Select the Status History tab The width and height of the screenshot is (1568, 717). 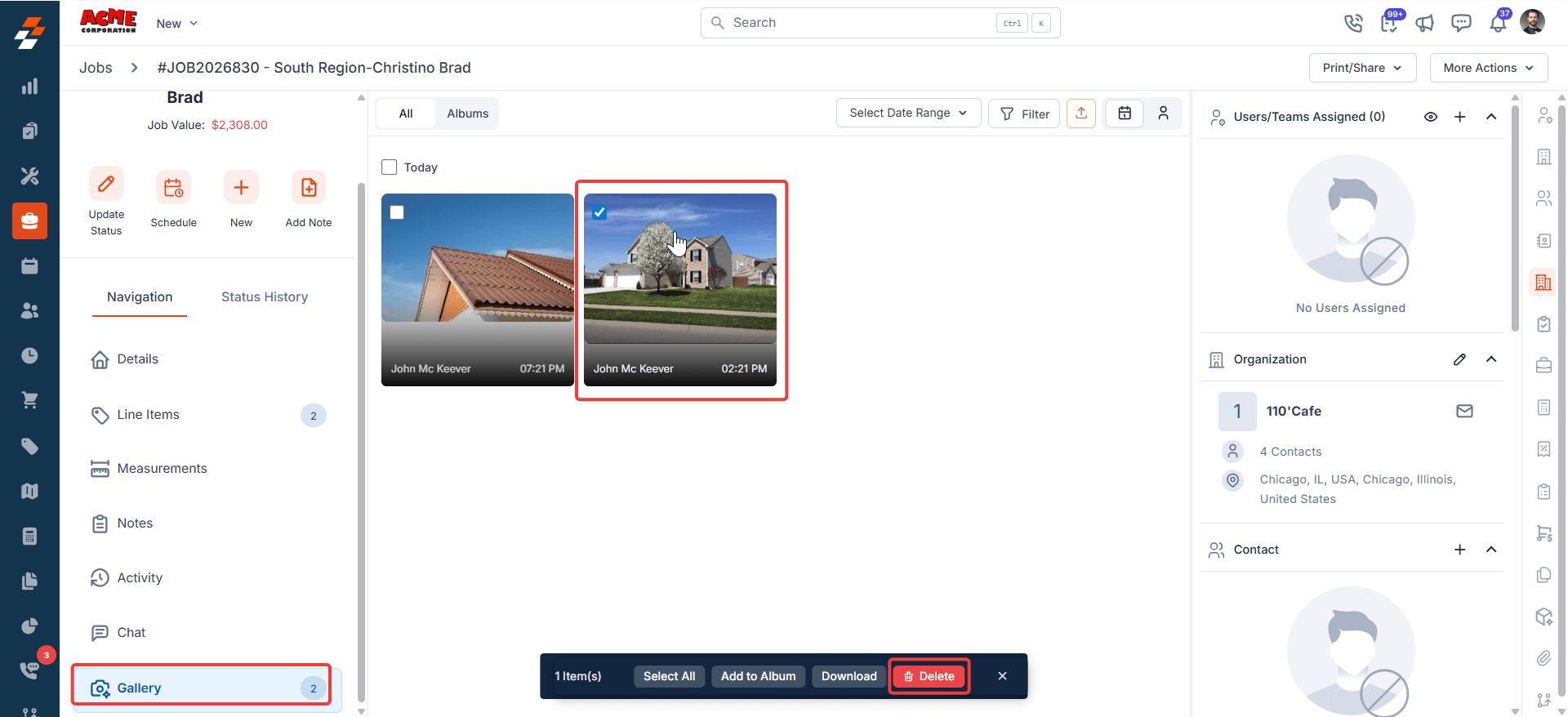point(265,297)
